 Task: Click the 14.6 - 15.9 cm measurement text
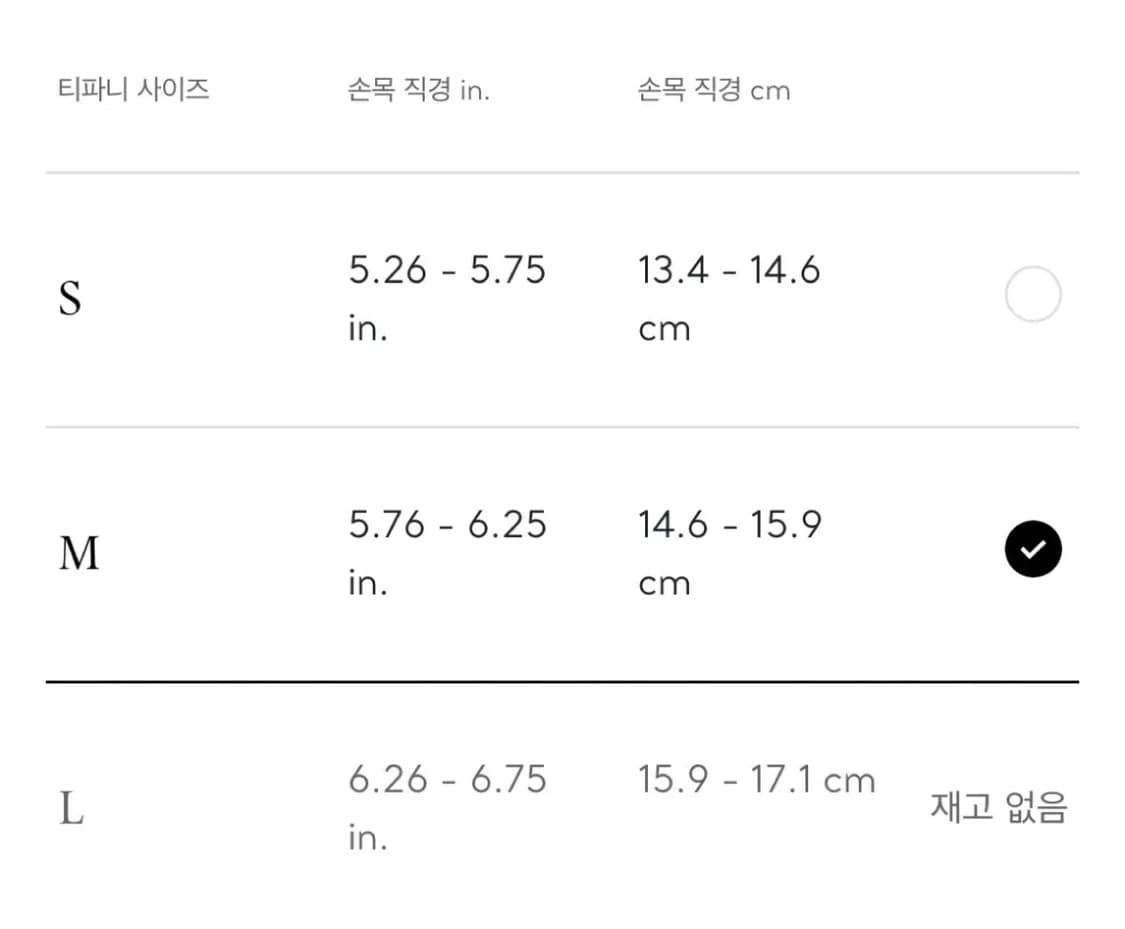click(730, 552)
